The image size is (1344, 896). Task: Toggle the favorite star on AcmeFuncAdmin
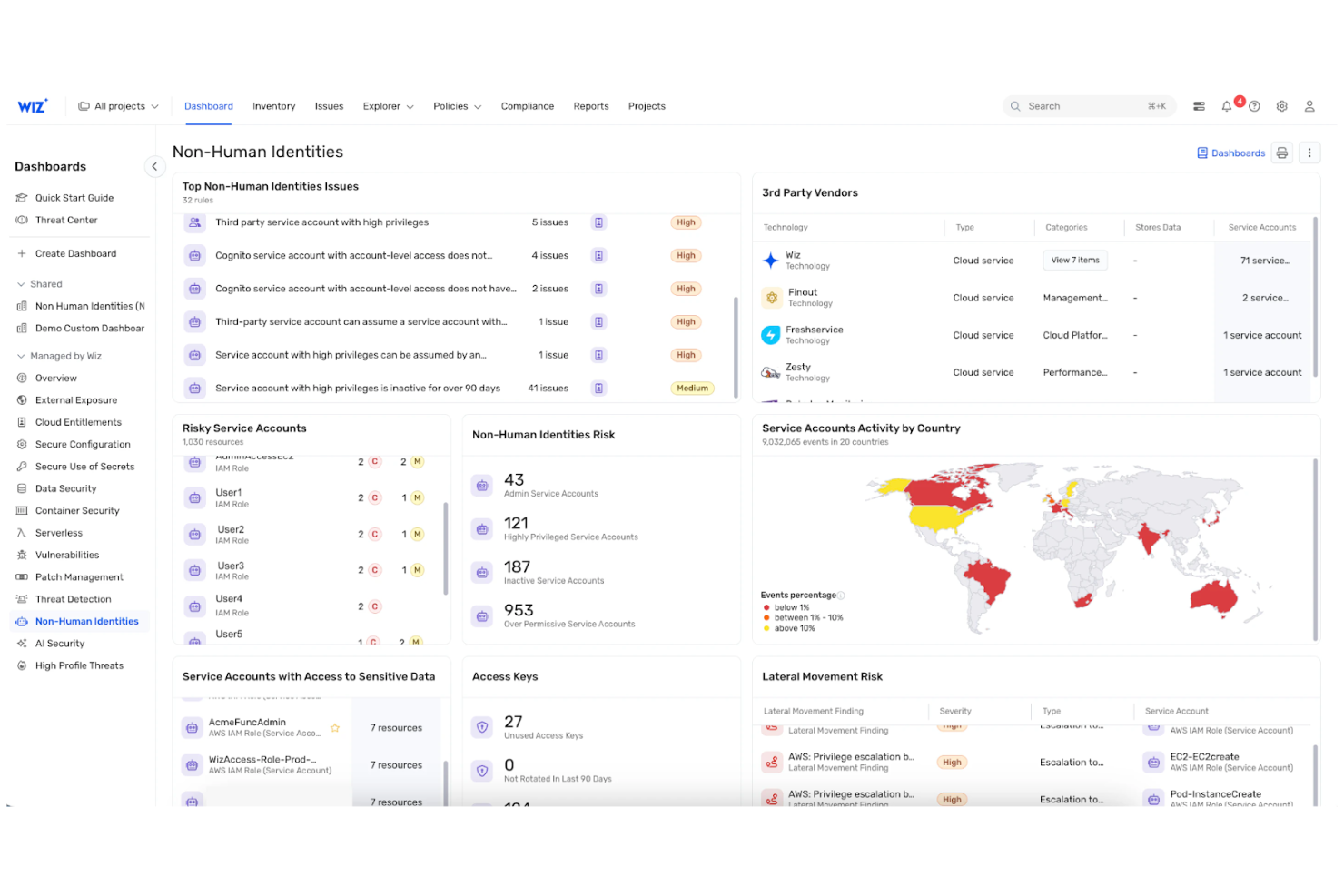[335, 727]
